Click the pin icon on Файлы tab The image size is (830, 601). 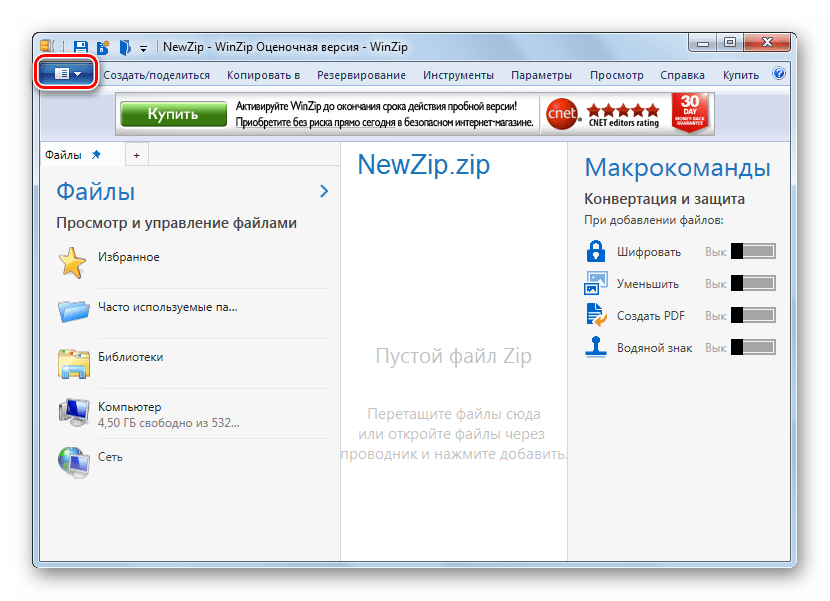[96, 155]
